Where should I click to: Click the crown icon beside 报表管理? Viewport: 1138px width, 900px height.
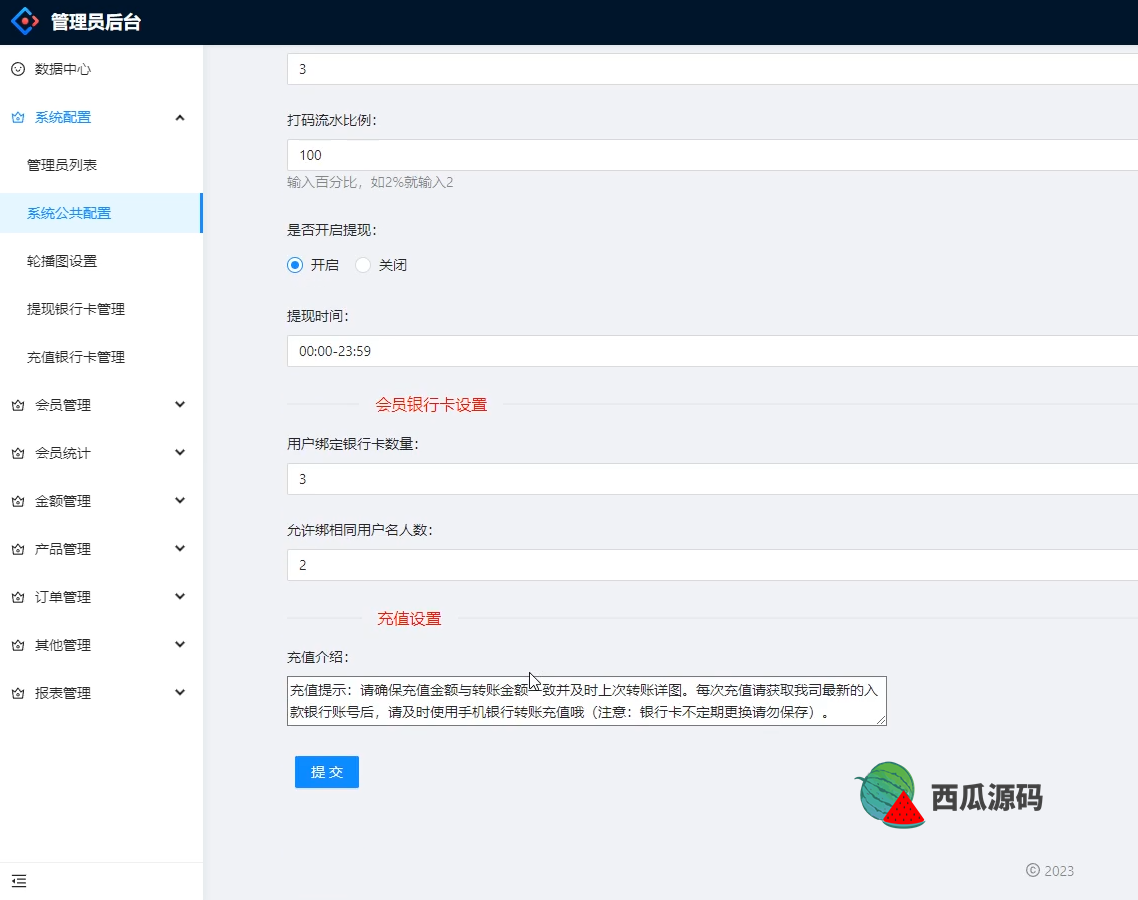18,693
